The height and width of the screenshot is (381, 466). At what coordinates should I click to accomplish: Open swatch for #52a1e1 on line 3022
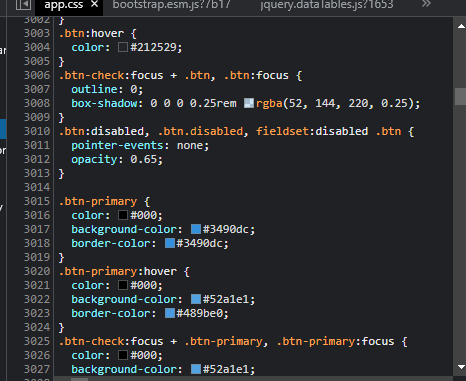196,299
